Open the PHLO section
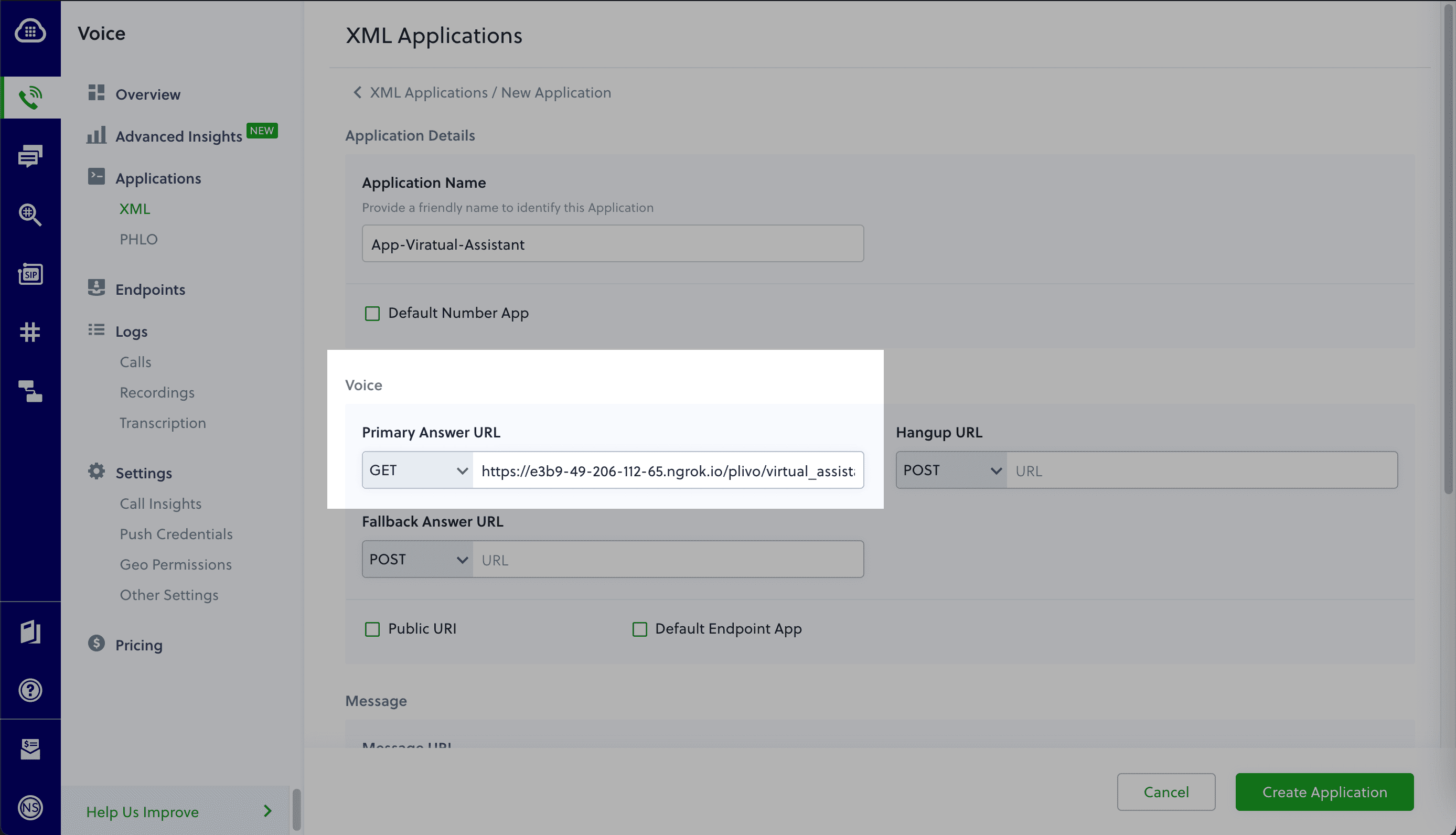 138,239
